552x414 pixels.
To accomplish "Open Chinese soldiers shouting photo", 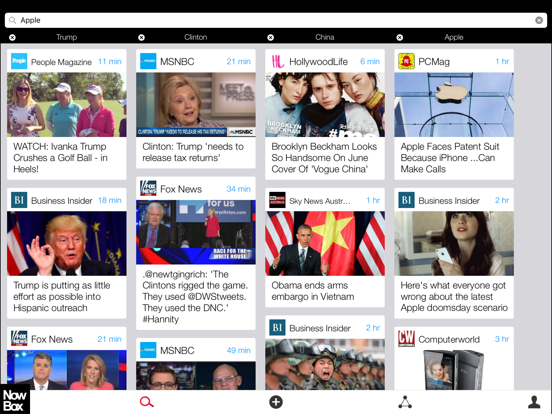I will click(325, 364).
